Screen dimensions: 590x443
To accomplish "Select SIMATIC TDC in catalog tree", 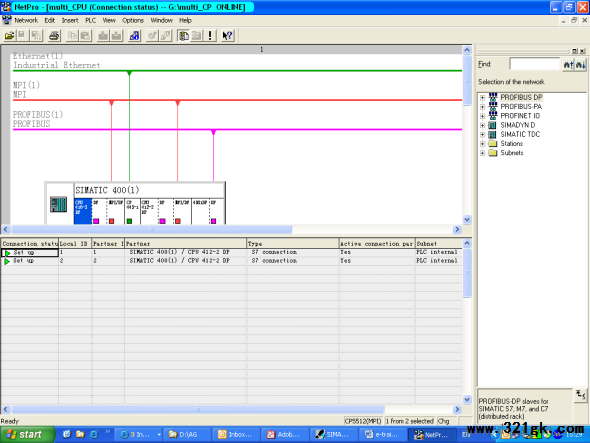I will pyautogui.click(x=520, y=134).
